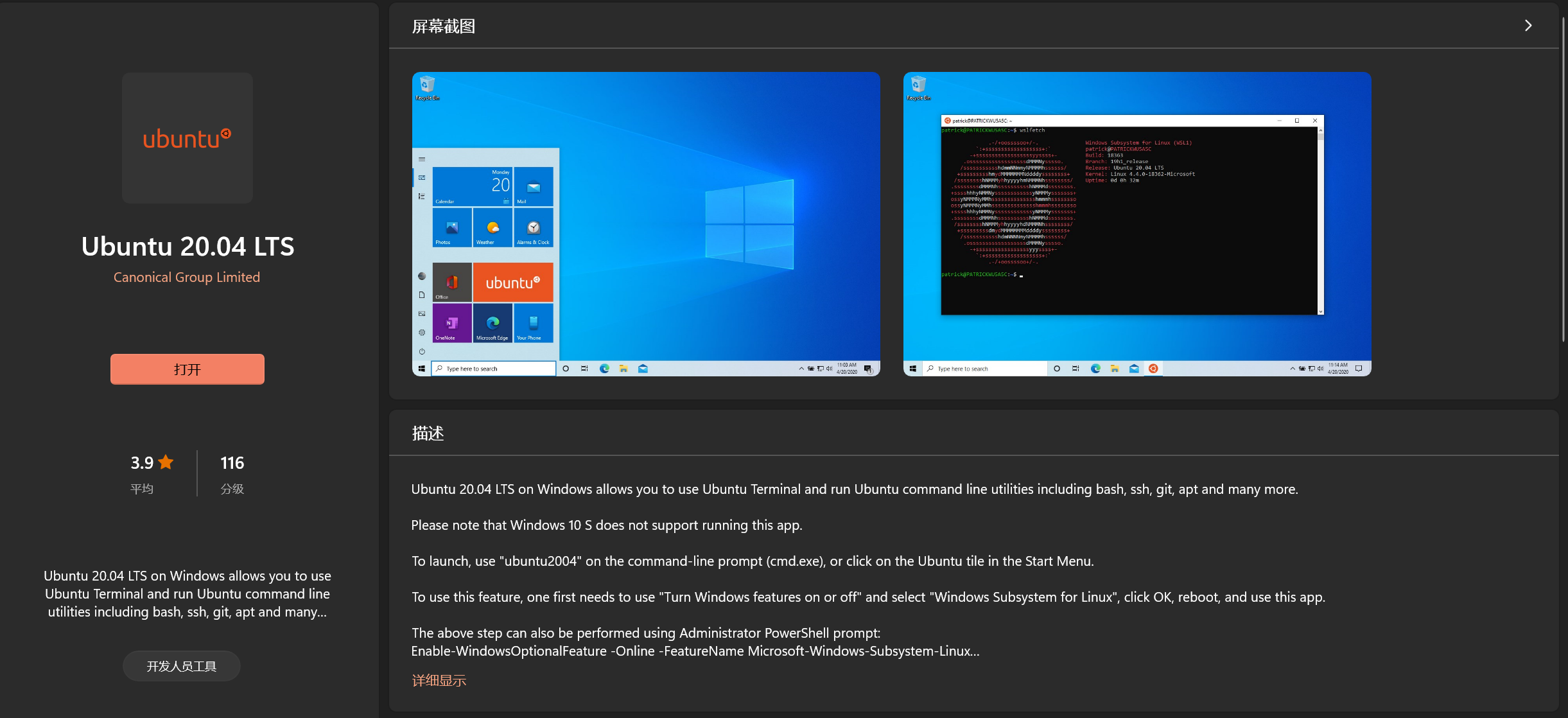The width and height of the screenshot is (1568, 718).
Task: Click the orange rating star icon
Action: point(166,462)
